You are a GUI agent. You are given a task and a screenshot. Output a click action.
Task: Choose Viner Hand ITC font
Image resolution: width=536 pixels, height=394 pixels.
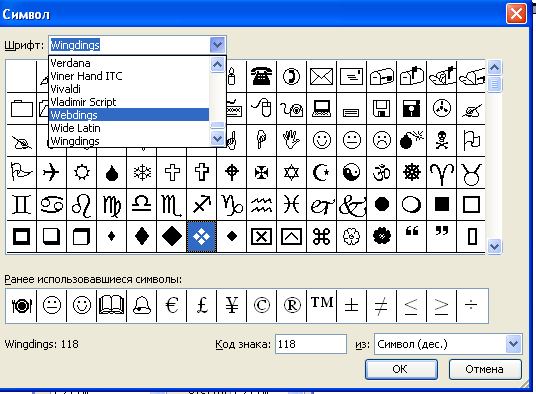129,76
